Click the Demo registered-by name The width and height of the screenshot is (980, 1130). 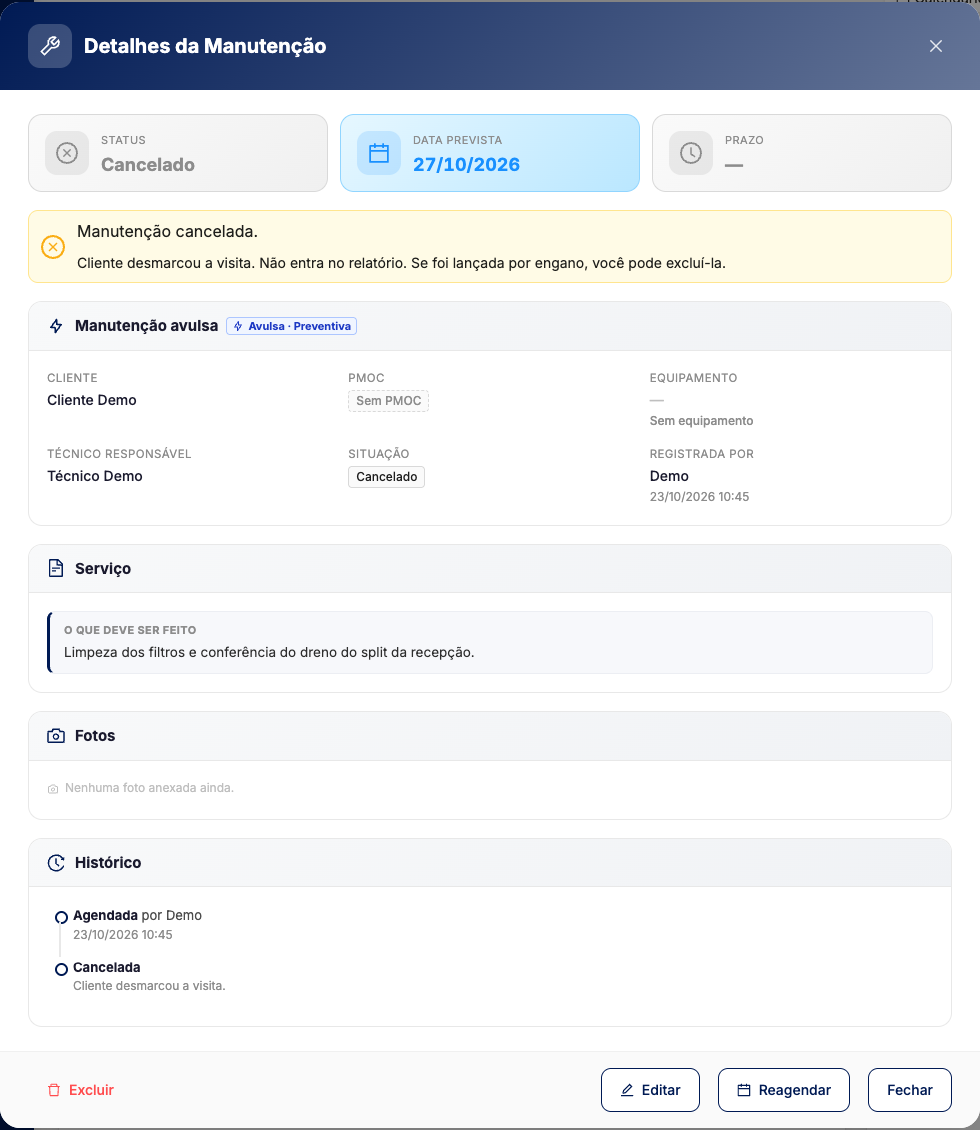click(669, 476)
